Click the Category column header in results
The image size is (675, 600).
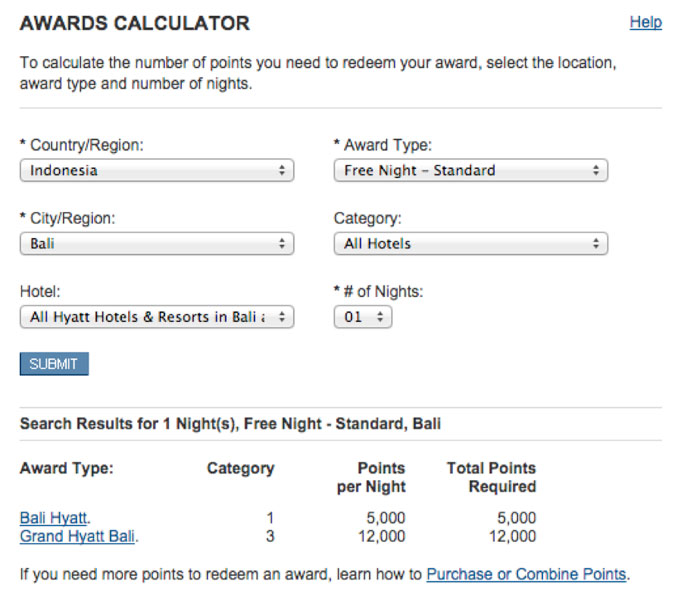[x=240, y=468]
